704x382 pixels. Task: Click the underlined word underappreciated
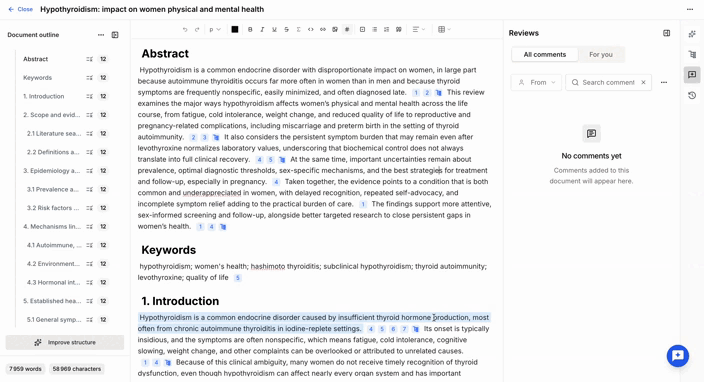point(212,193)
